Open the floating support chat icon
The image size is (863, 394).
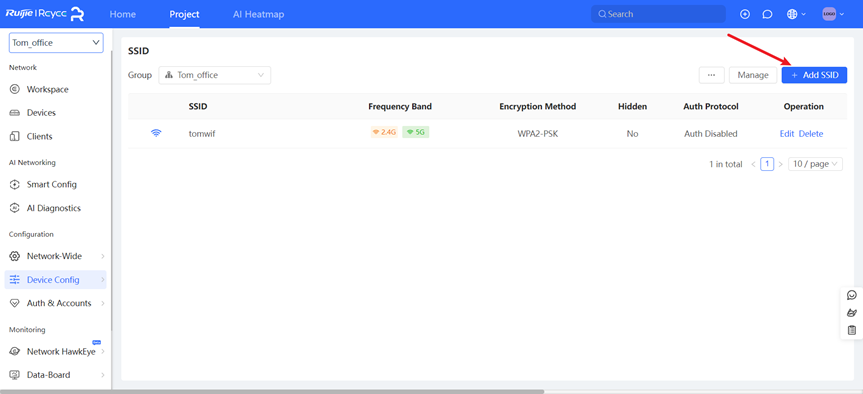pos(852,296)
